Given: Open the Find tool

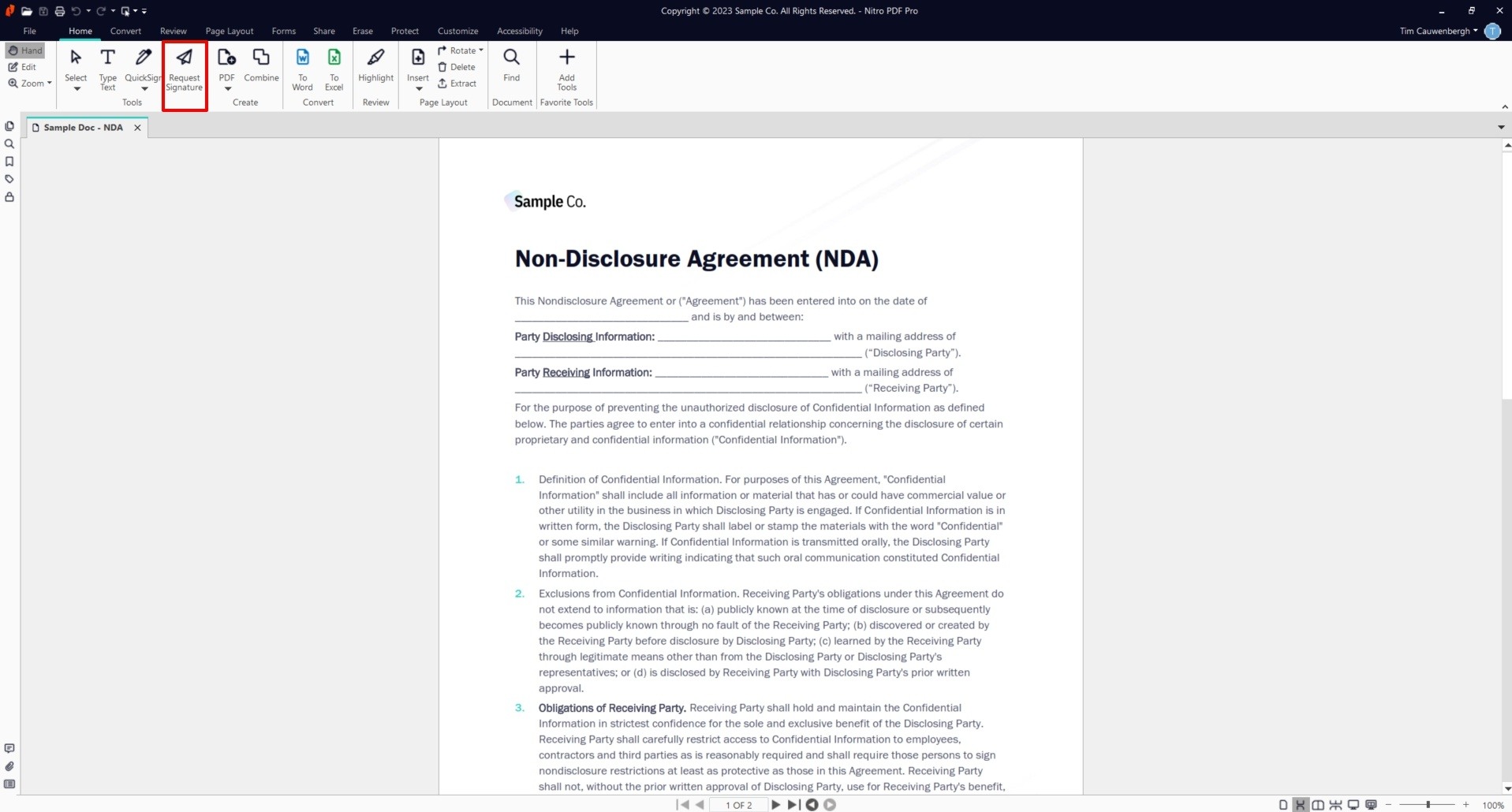Looking at the screenshot, I should [x=511, y=67].
